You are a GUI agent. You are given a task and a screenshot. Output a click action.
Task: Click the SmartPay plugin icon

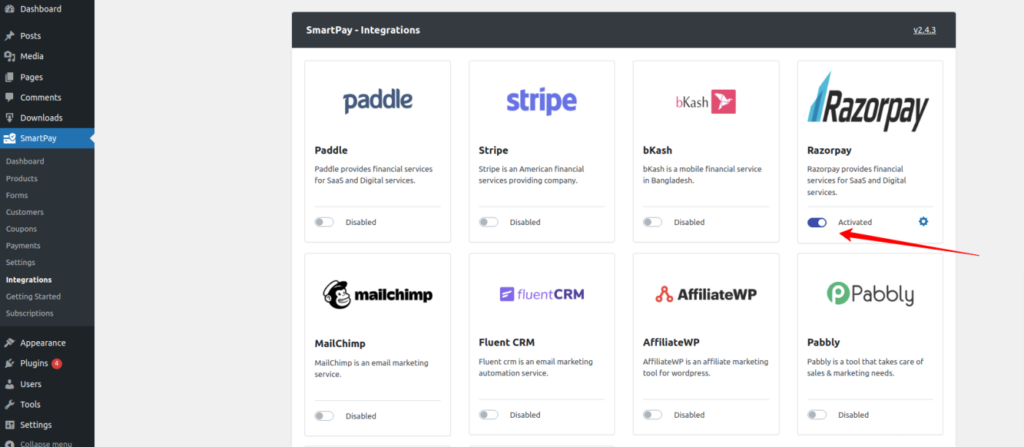click(9, 139)
